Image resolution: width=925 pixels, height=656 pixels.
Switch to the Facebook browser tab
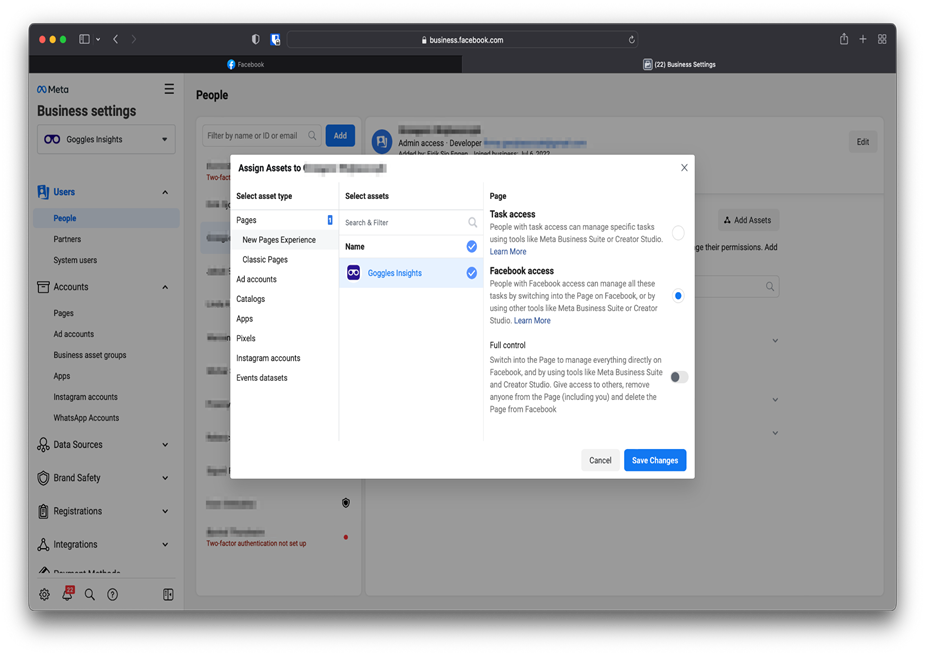[246, 64]
